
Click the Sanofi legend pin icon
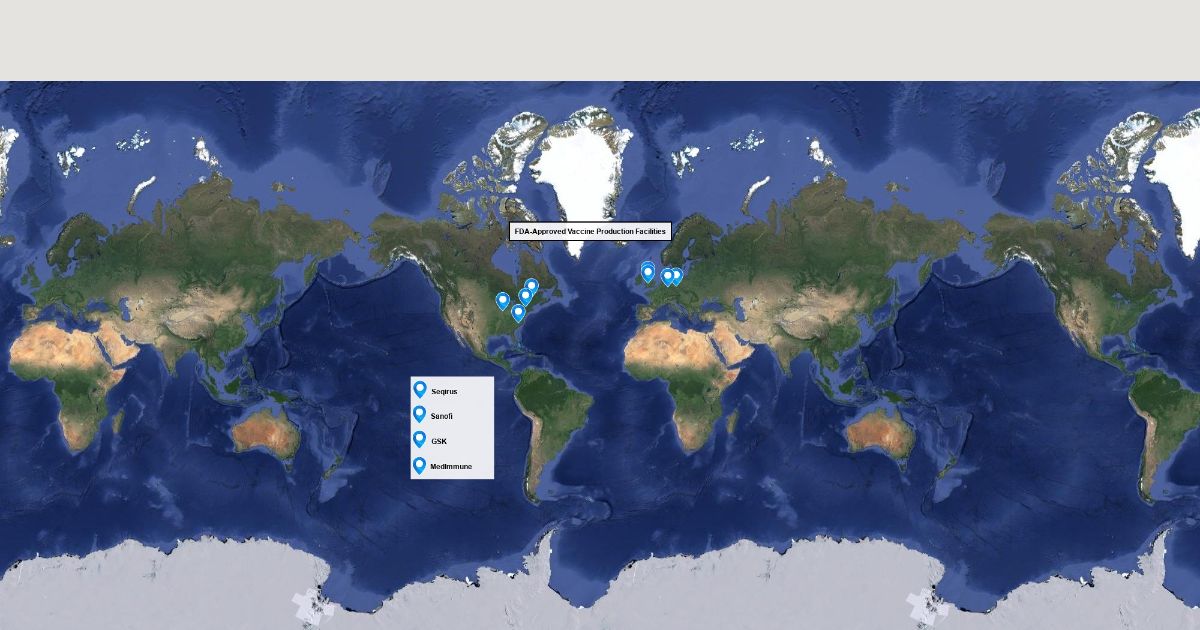(420, 414)
